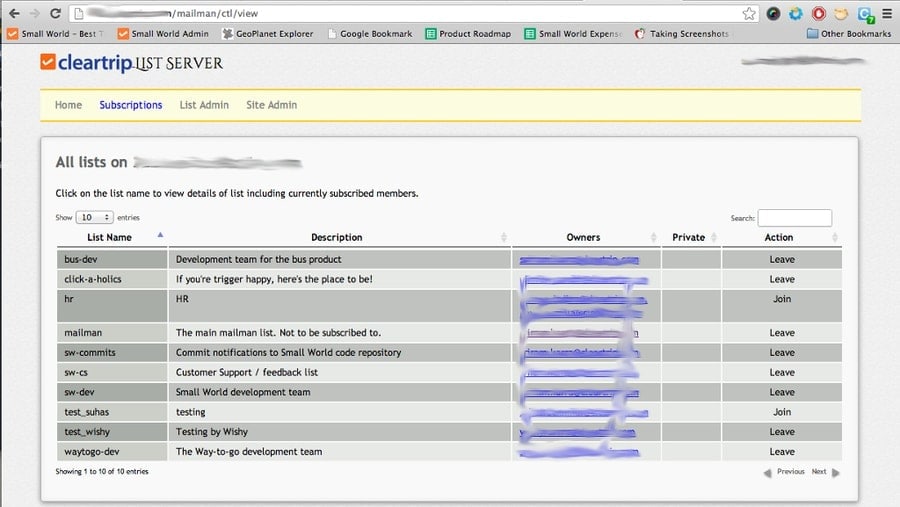Join the hr list
The image size is (900, 507).
(x=782, y=299)
